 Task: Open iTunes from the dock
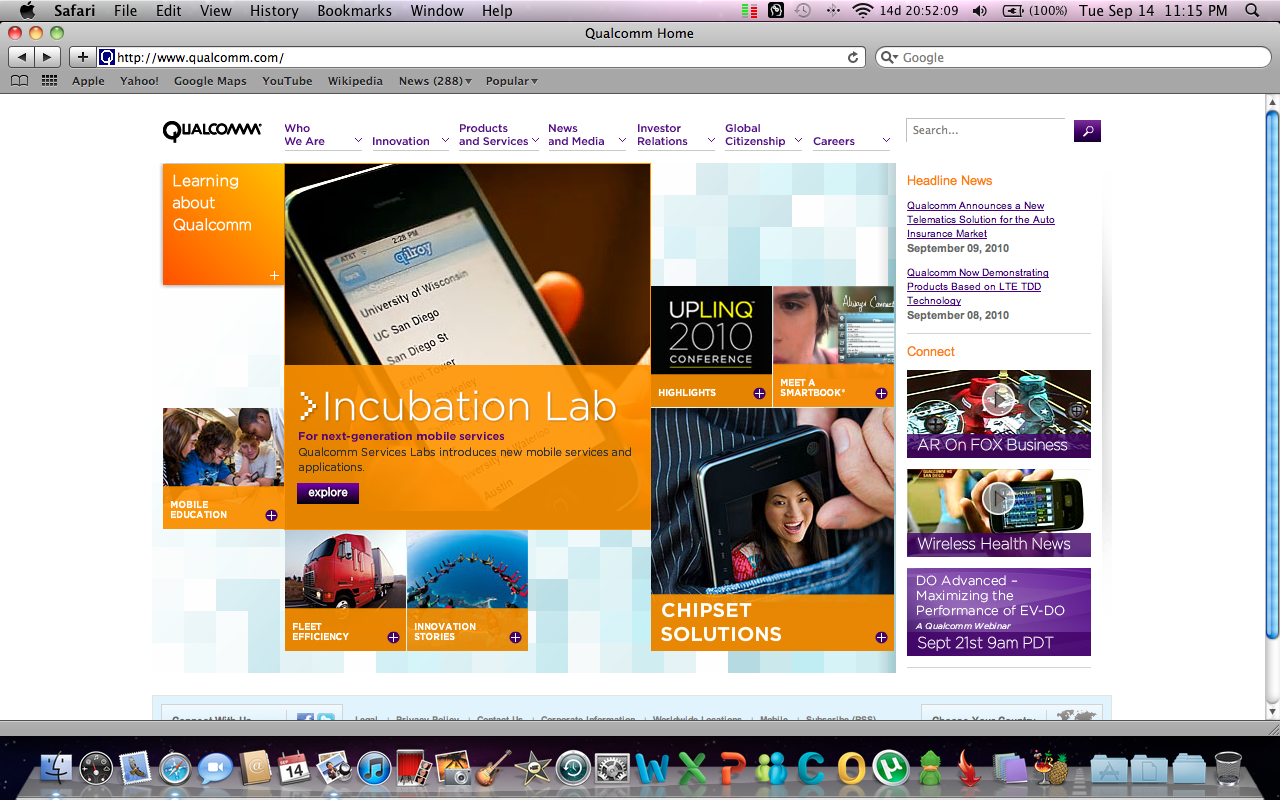(x=373, y=768)
